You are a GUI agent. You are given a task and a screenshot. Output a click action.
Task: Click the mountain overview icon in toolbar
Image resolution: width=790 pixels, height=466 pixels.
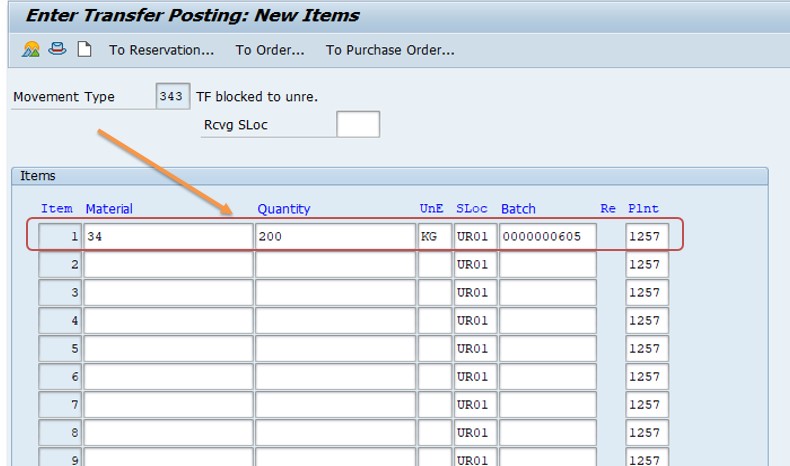[x=31, y=49]
